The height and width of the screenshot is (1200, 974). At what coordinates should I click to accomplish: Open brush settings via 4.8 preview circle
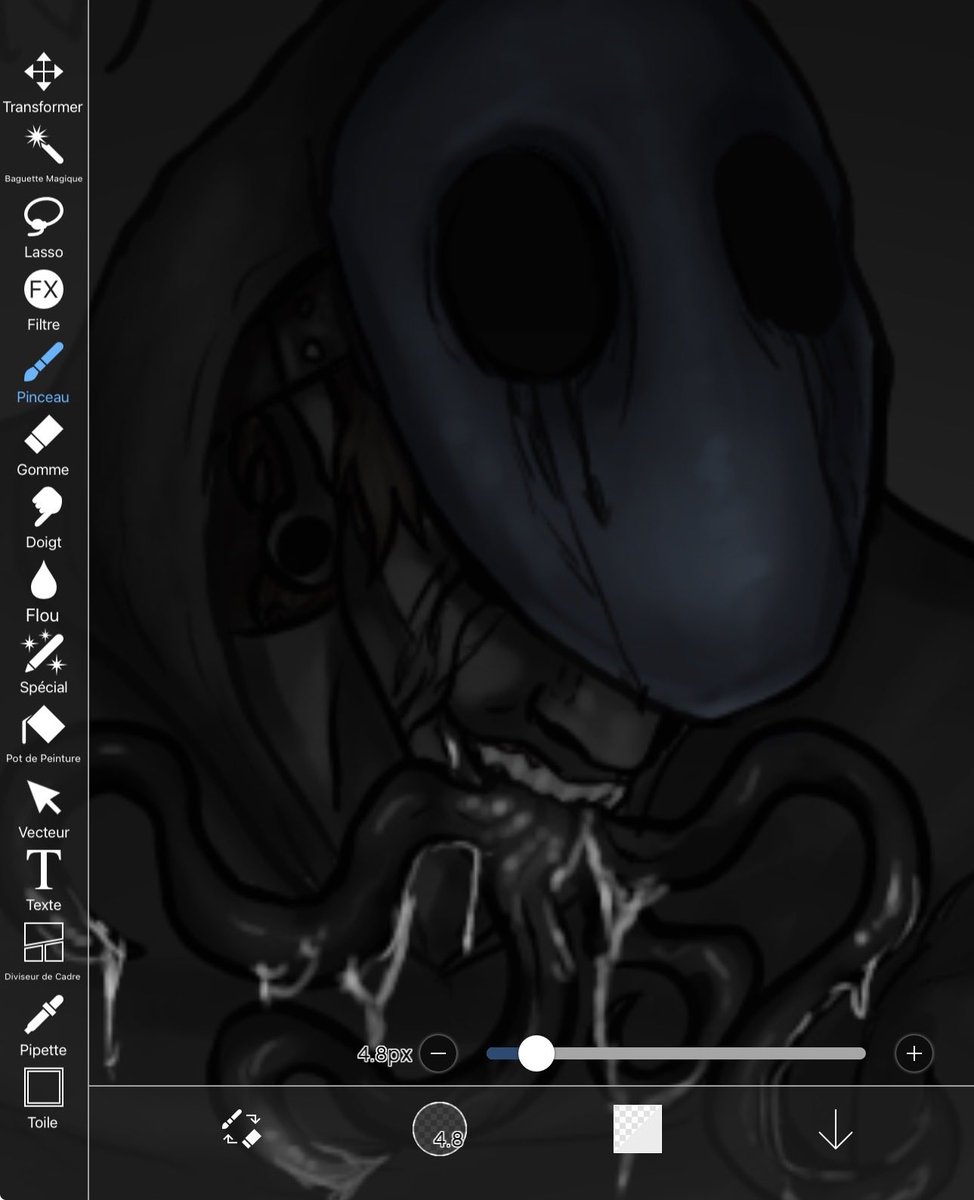[x=440, y=1129]
